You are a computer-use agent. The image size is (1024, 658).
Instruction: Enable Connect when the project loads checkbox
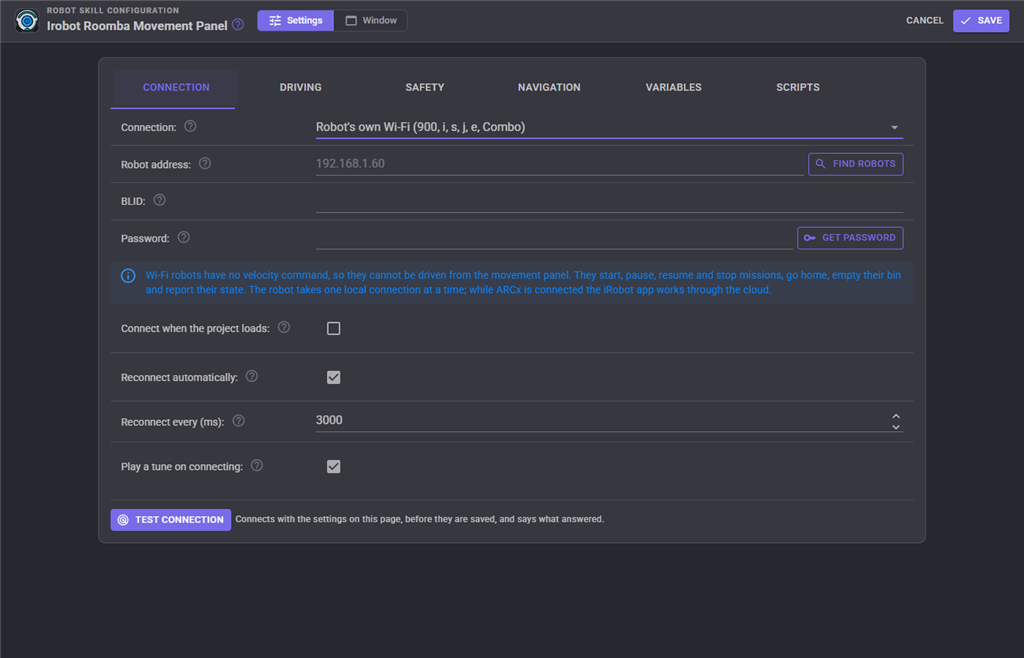[334, 328]
